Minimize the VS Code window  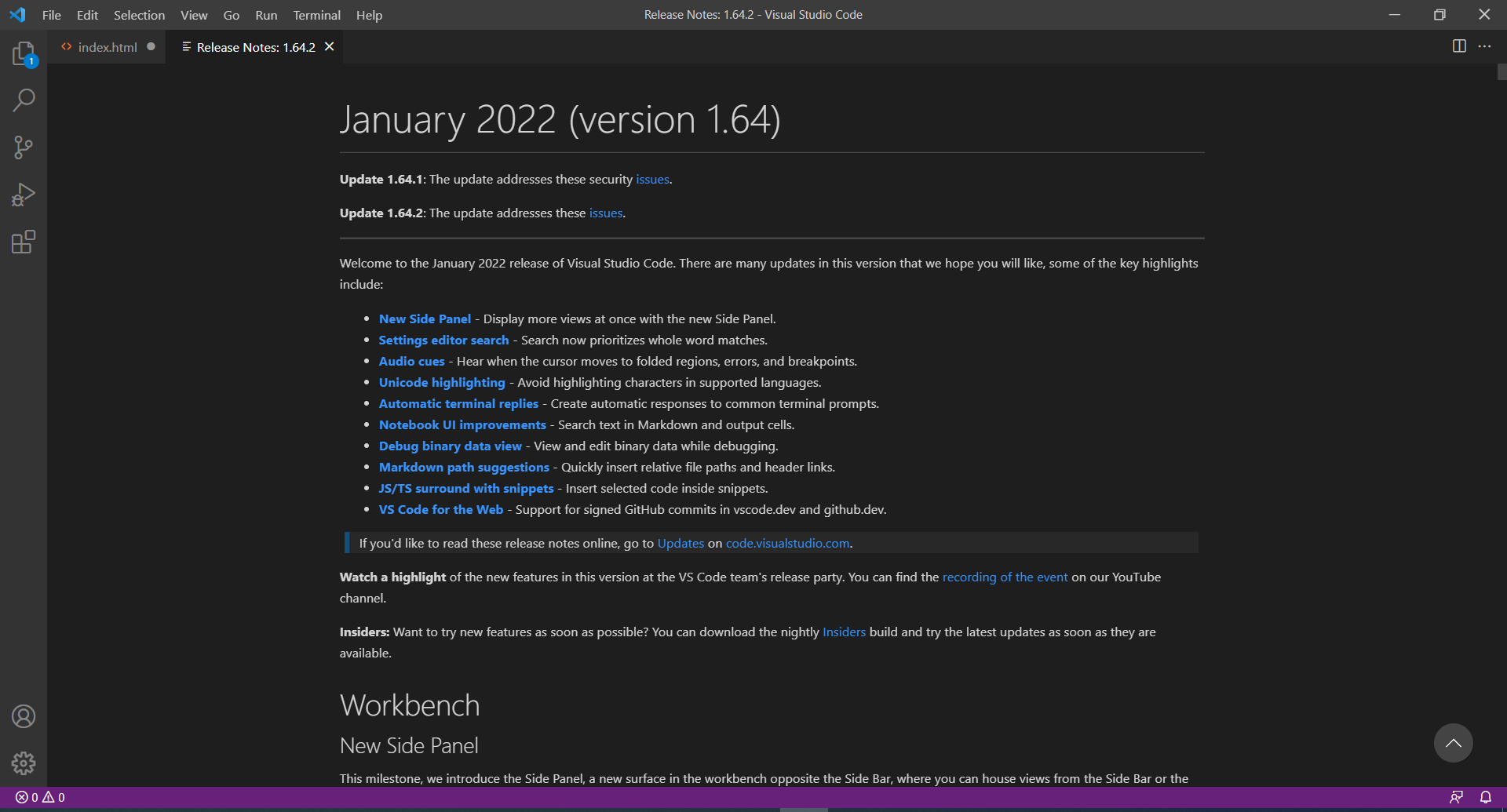pyautogui.click(x=1395, y=15)
